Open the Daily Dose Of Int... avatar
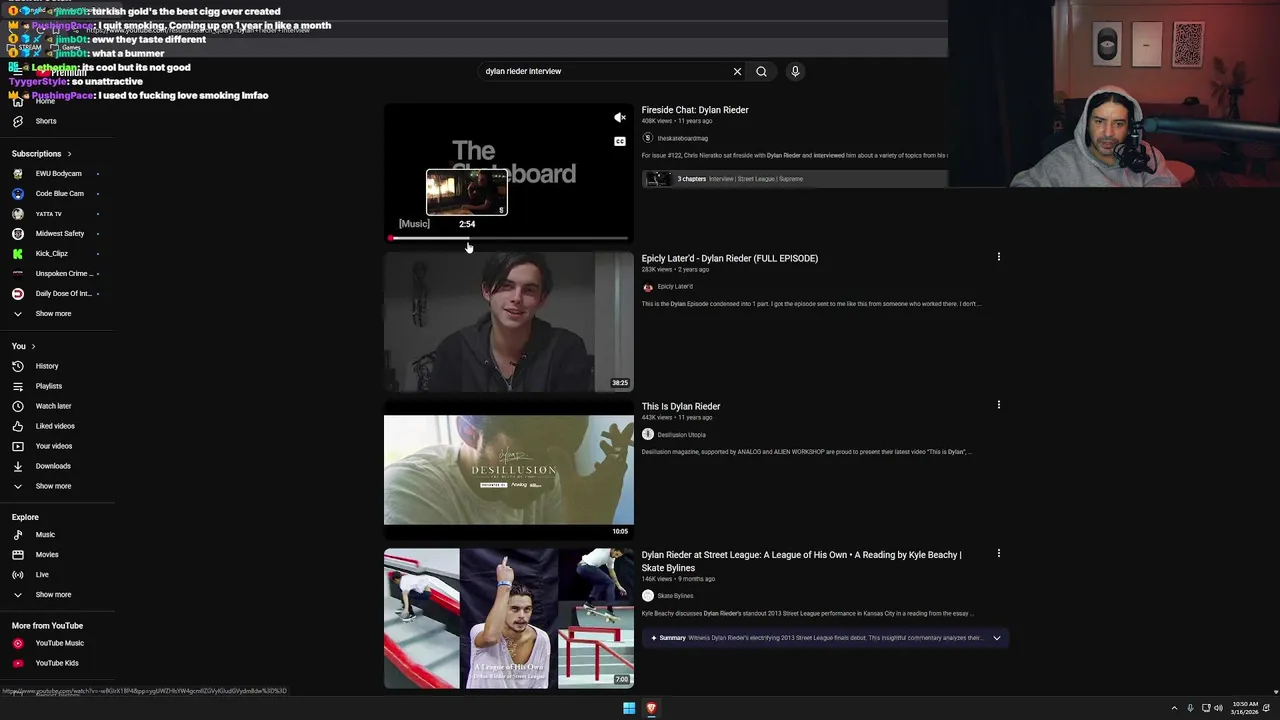The height and width of the screenshot is (720, 1280). tap(17, 293)
